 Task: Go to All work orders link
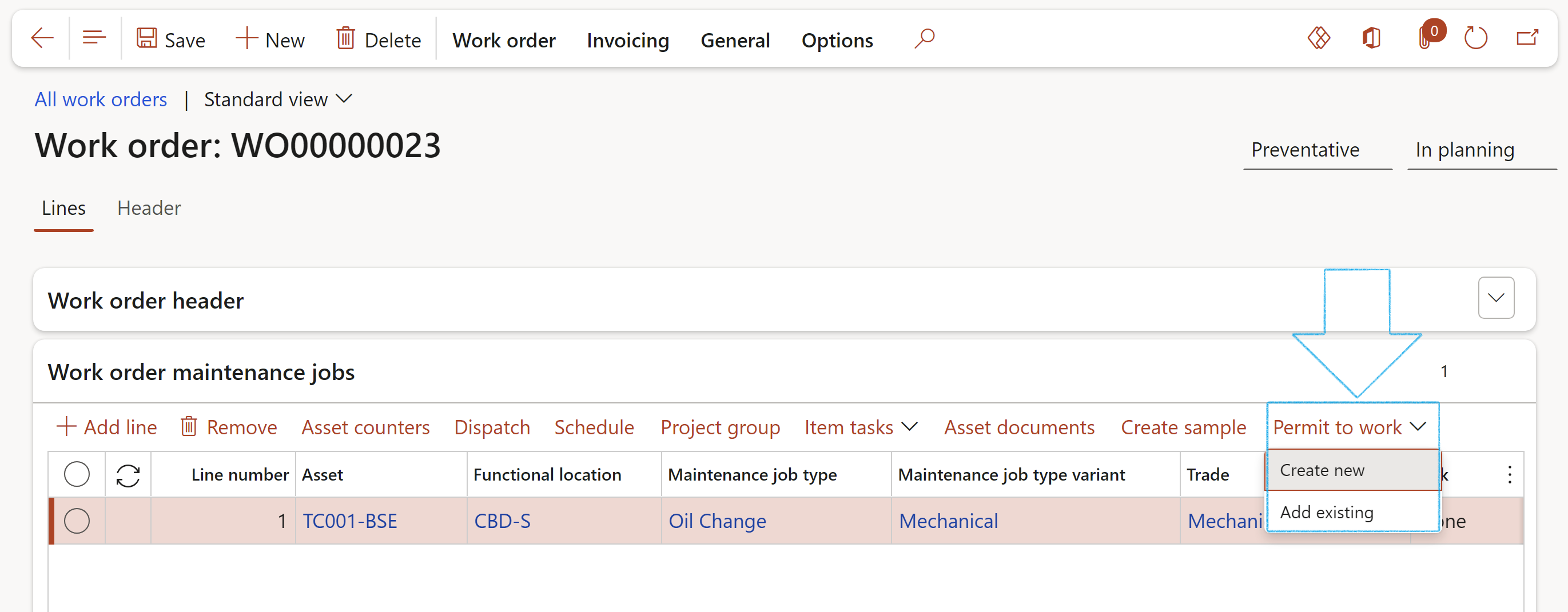(101, 99)
